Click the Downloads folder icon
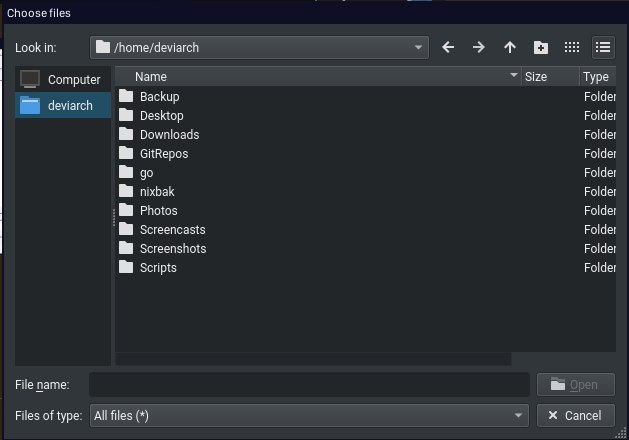Screen dimensions: 629x440 point(126,134)
